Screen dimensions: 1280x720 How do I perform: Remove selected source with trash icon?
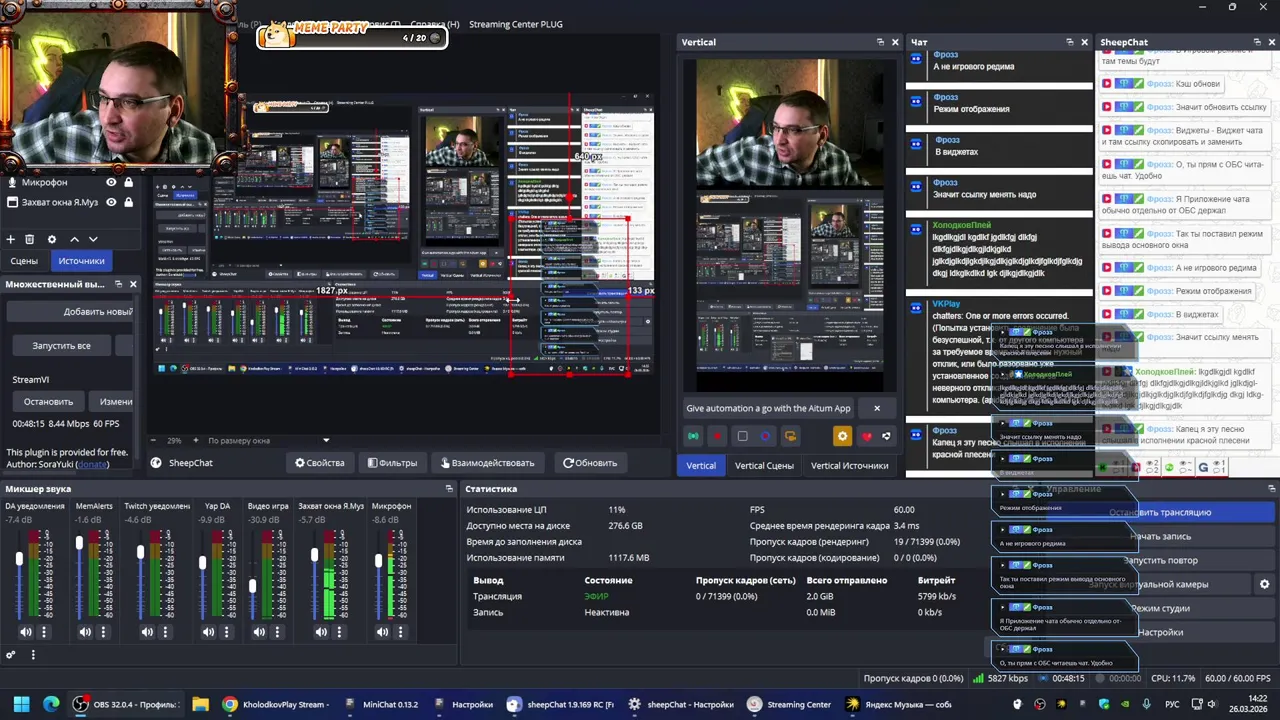click(x=30, y=239)
